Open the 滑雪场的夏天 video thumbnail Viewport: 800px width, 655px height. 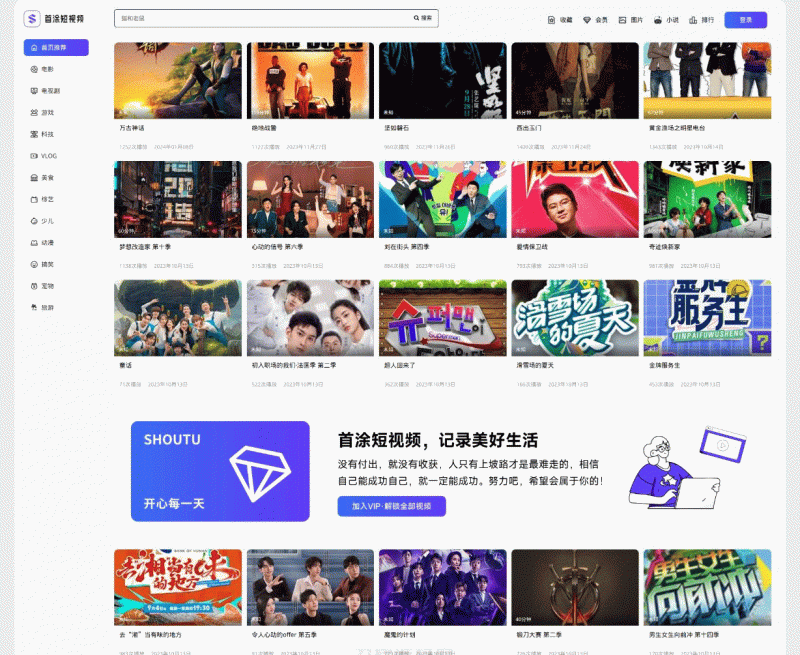(x=574, y=318)
